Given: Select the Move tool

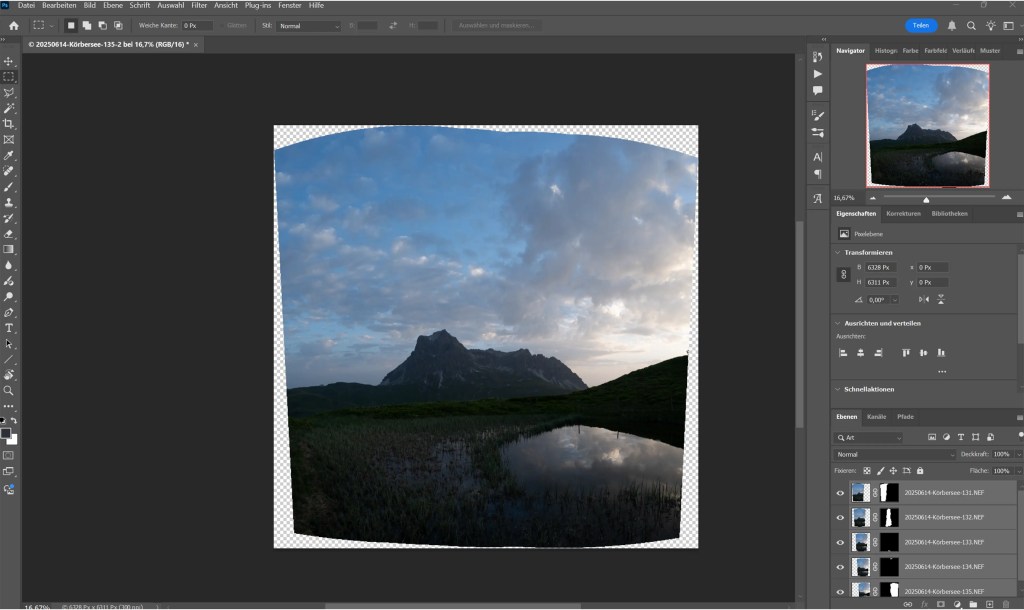Looking at the screenshot, I should click(x=9, y=62).
